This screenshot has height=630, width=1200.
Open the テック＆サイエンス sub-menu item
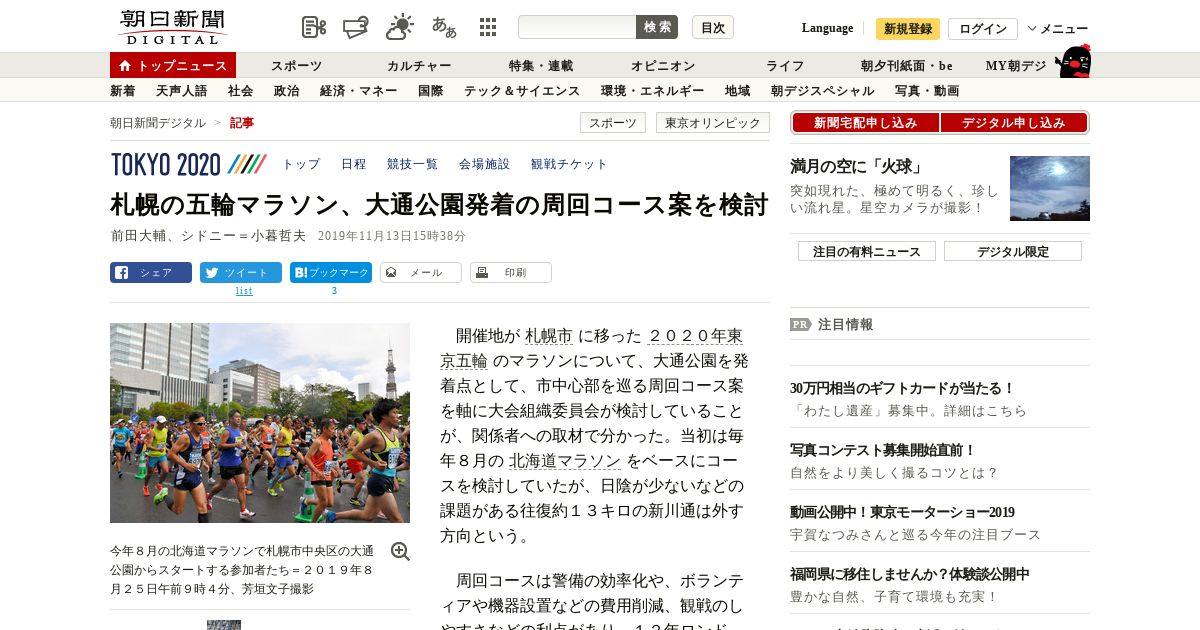coord(522,91)
